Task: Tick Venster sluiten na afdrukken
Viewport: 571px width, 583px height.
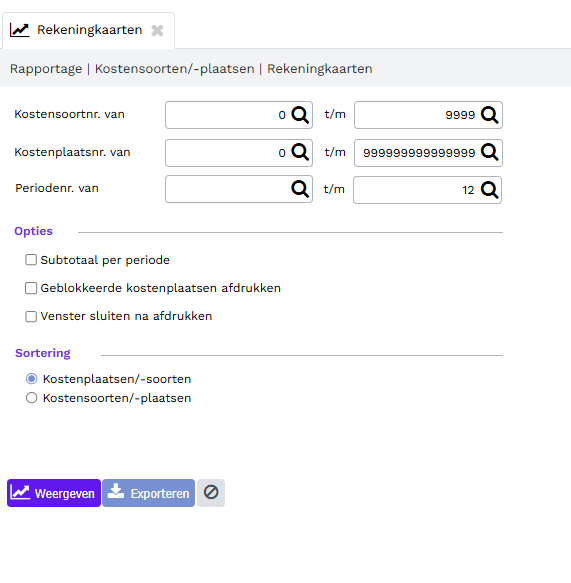Action: tap(31, 316)
